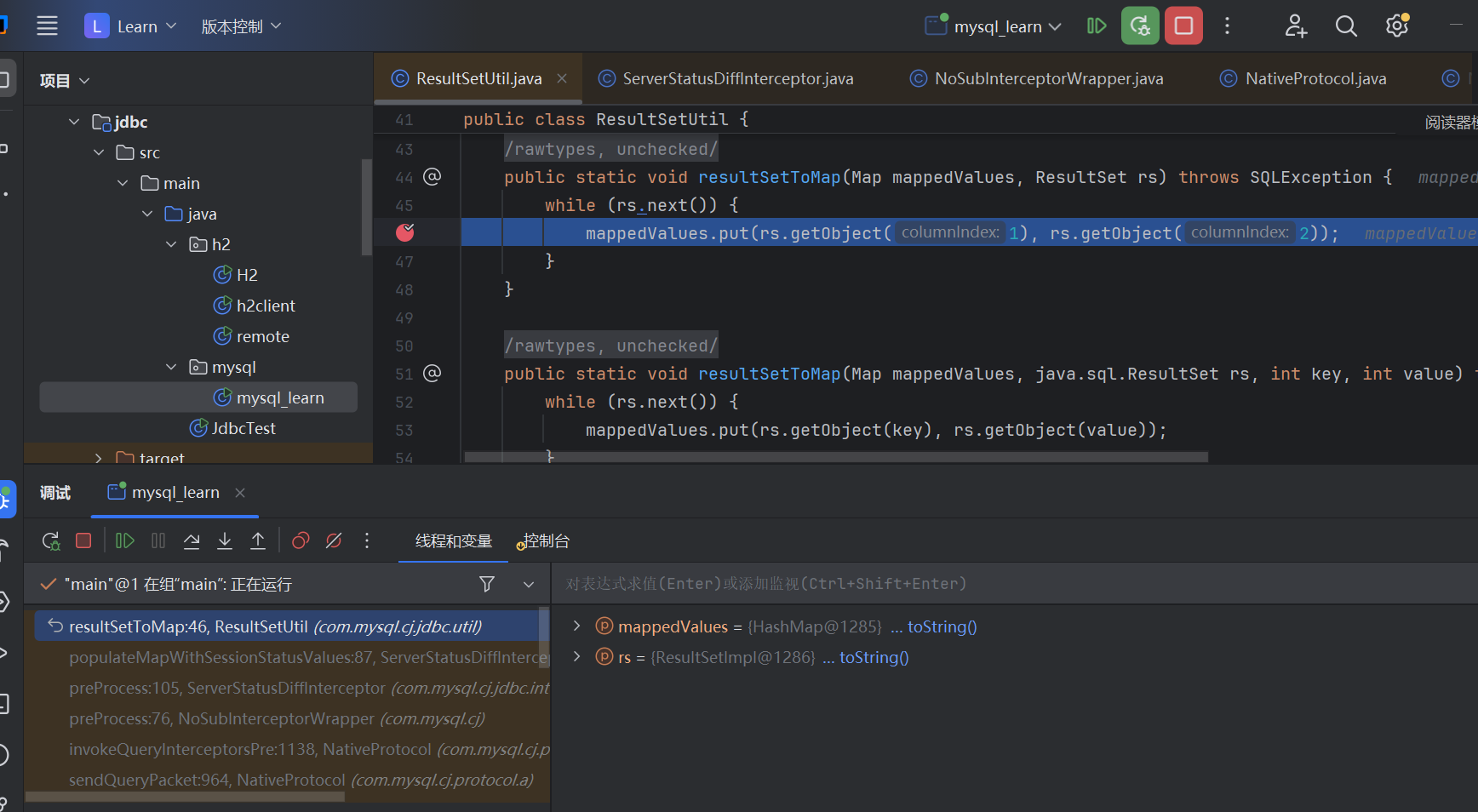Expand mappedValues variable
The height and width of the screenshot is (812, 1478).
tap(577, 626)
